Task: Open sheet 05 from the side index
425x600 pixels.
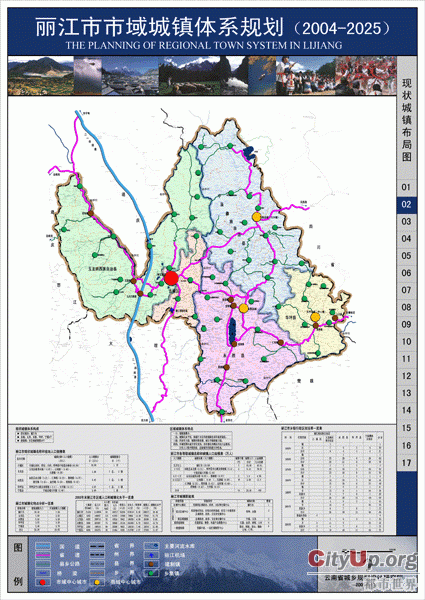Action: [406, 256]
